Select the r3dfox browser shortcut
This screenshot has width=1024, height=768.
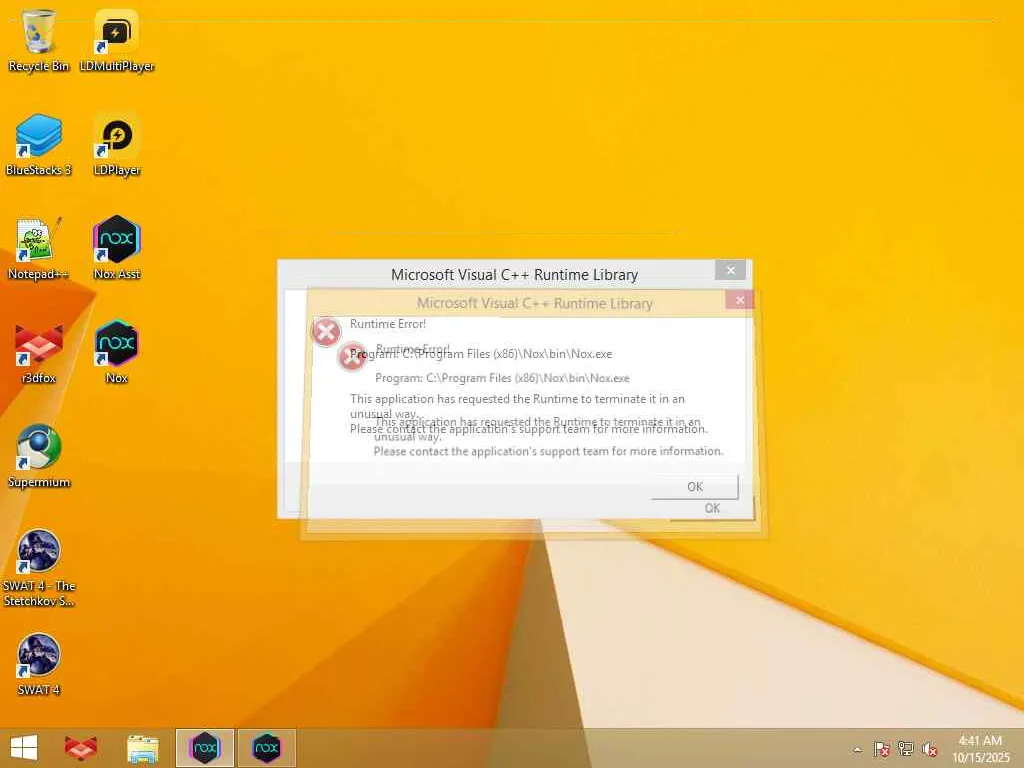click(x=39, y=352)
